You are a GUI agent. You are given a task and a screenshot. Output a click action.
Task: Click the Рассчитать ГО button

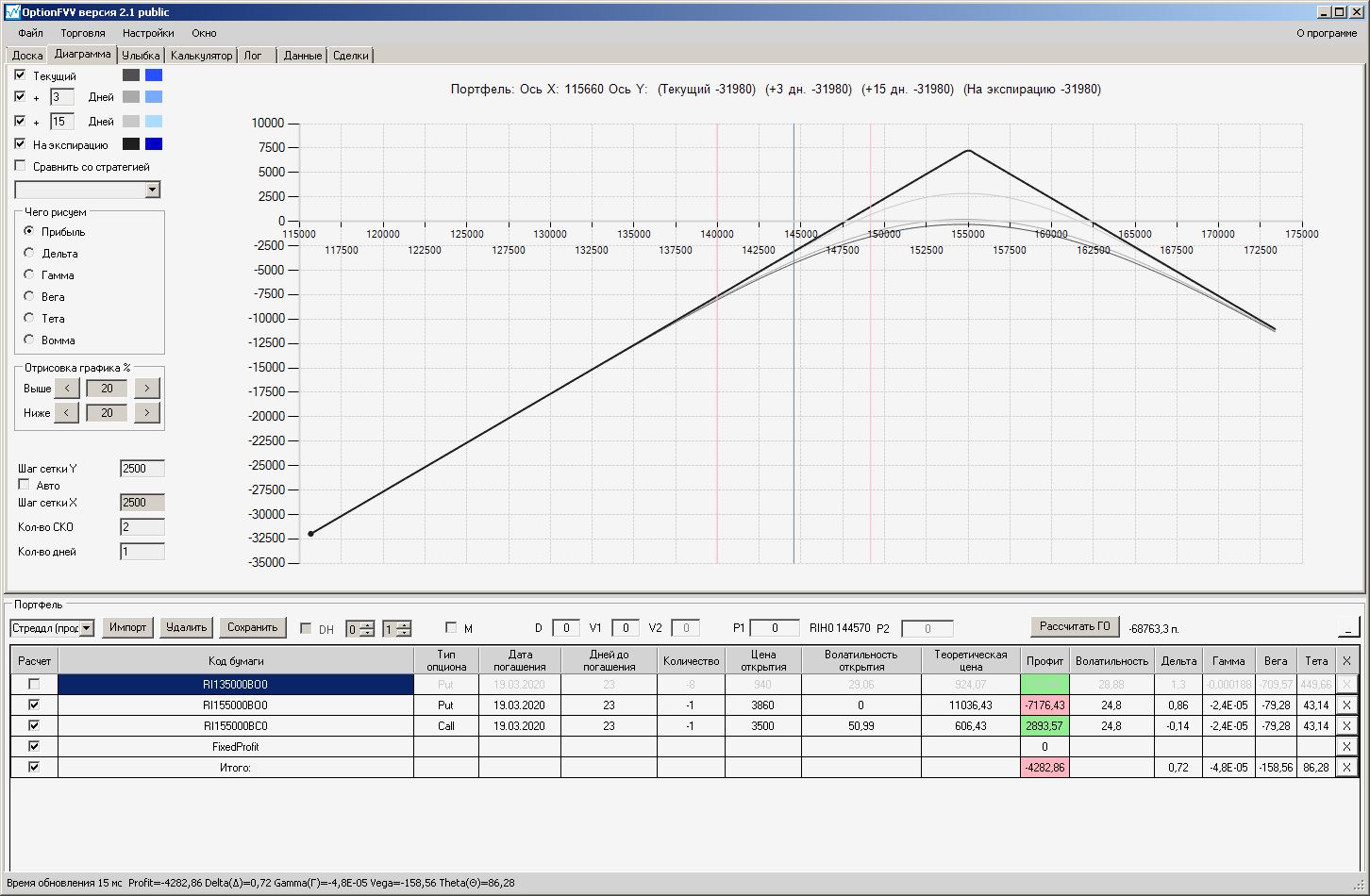tap(1075, 626)
